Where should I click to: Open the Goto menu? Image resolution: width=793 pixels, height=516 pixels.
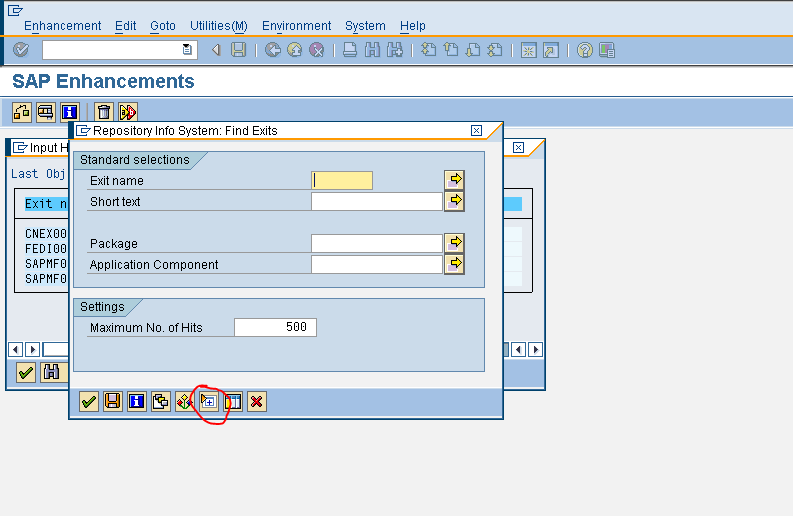[163, 26]
